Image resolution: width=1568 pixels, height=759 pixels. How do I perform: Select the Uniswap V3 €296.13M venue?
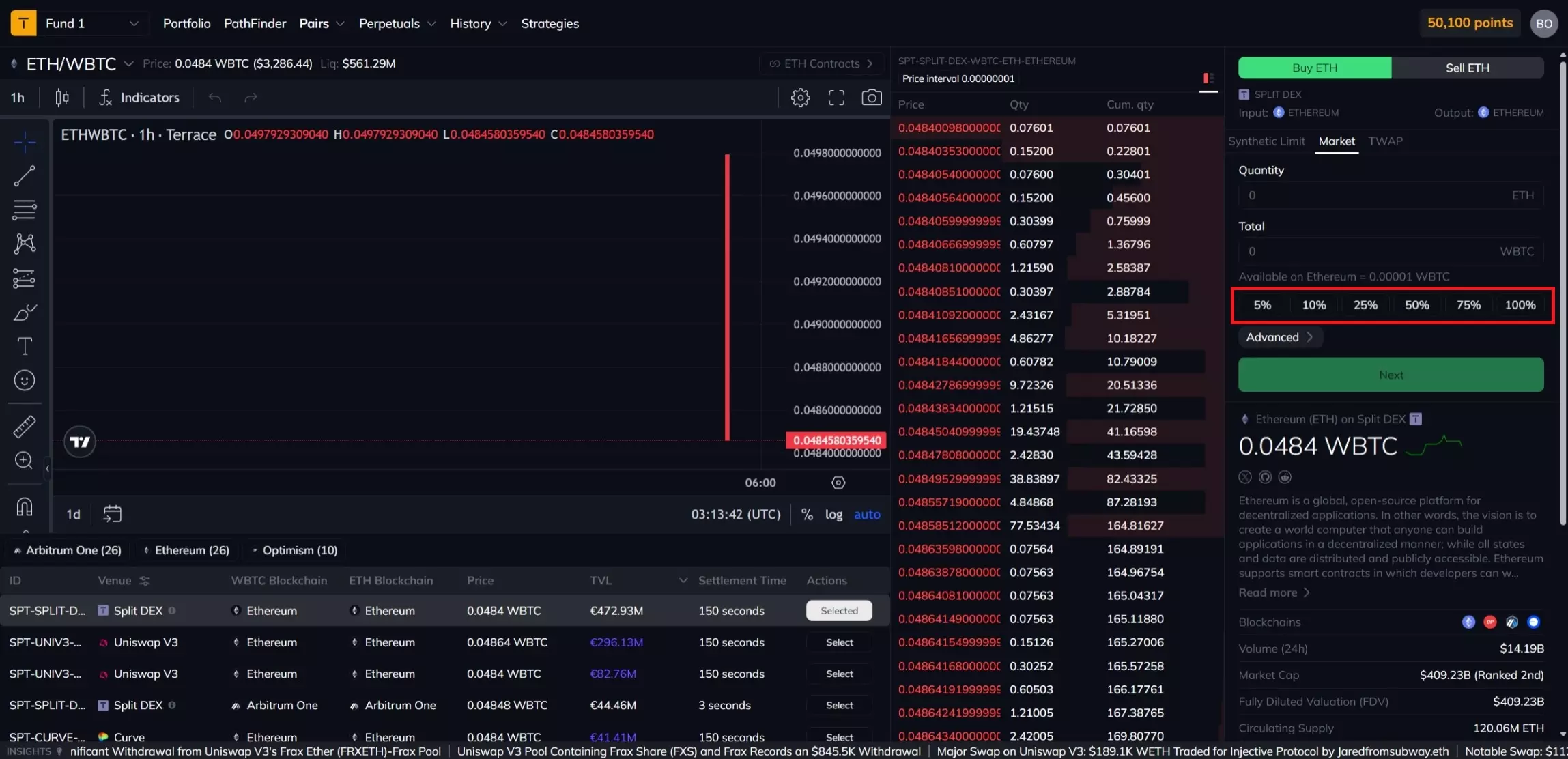tap(839, 642)
